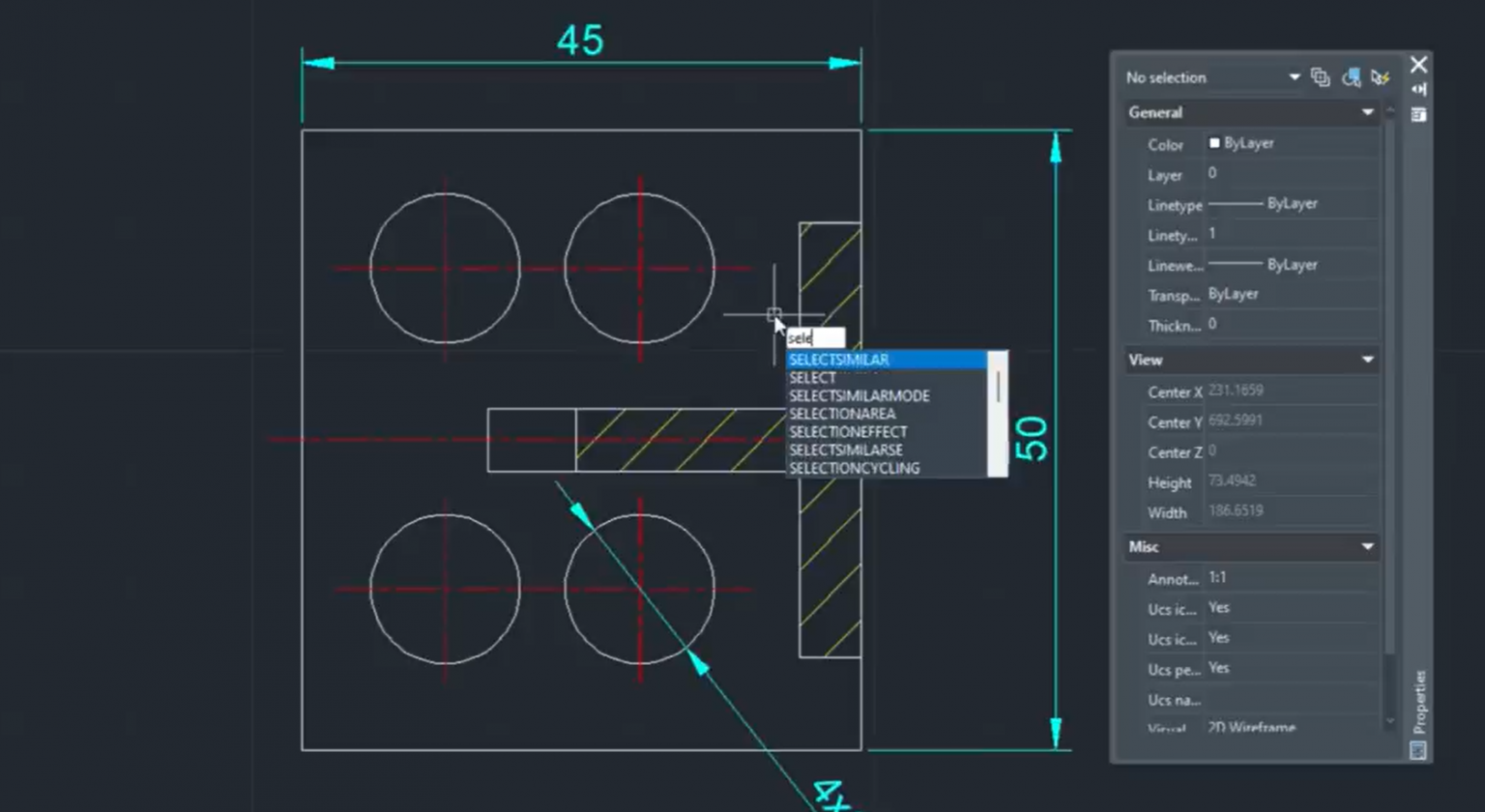Open the Properties palette options menu icon
This screenshot has height=812, width=1485.
click(1418, 114)
